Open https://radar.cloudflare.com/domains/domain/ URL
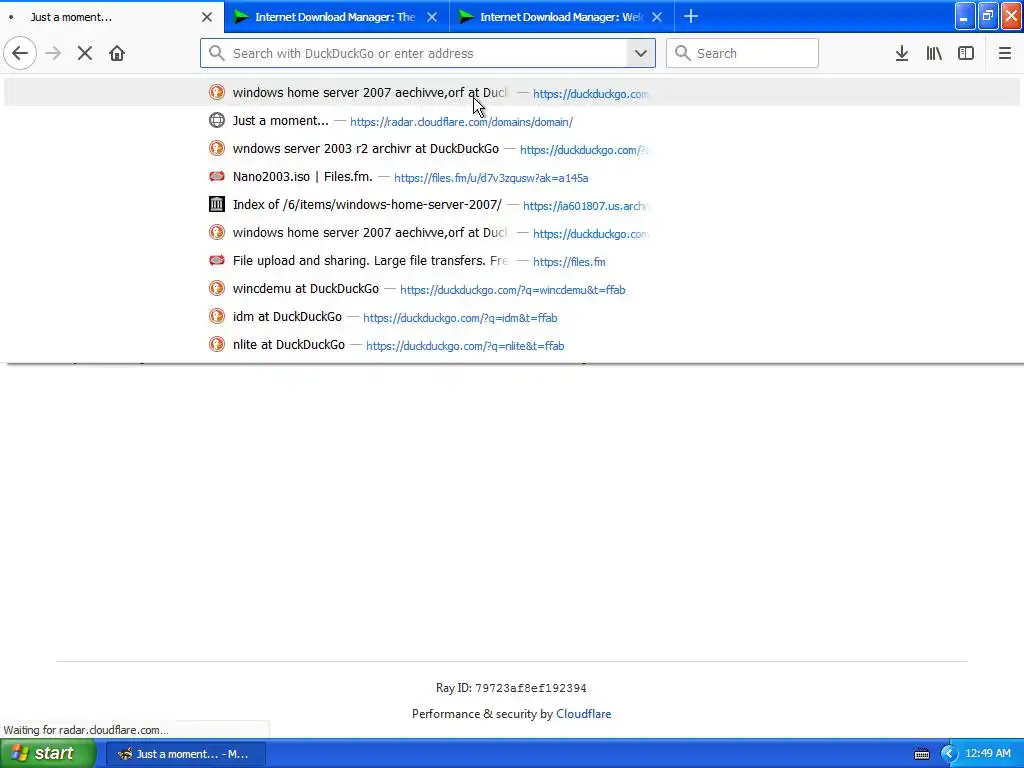The width and height of the screenshot is (1024, 768). pos(461,122)
